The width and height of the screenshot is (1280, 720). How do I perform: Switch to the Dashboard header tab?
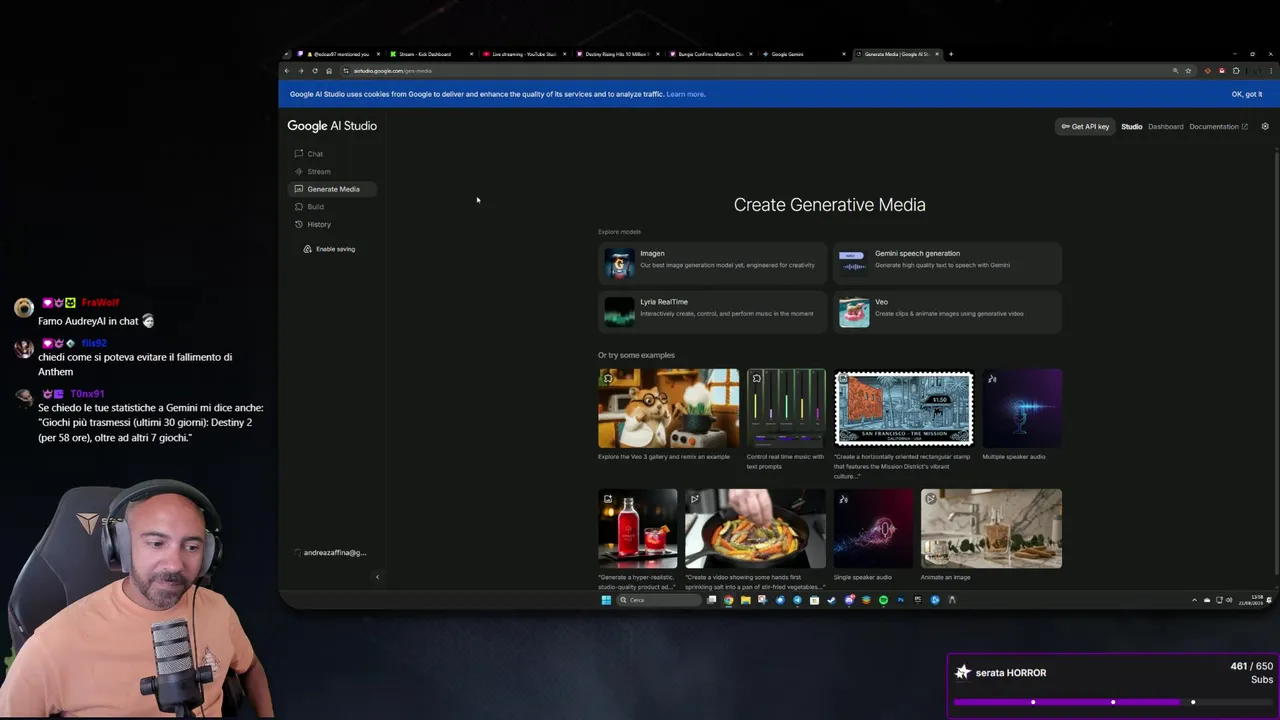[1165, 127]
